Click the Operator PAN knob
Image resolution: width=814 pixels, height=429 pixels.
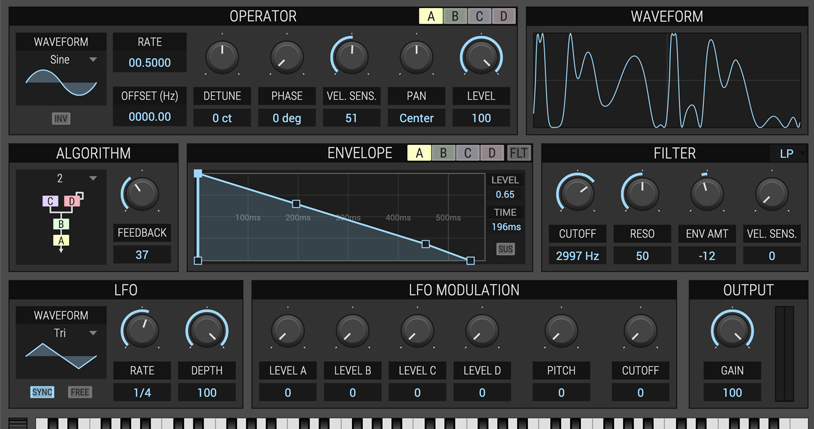[416, 58]
